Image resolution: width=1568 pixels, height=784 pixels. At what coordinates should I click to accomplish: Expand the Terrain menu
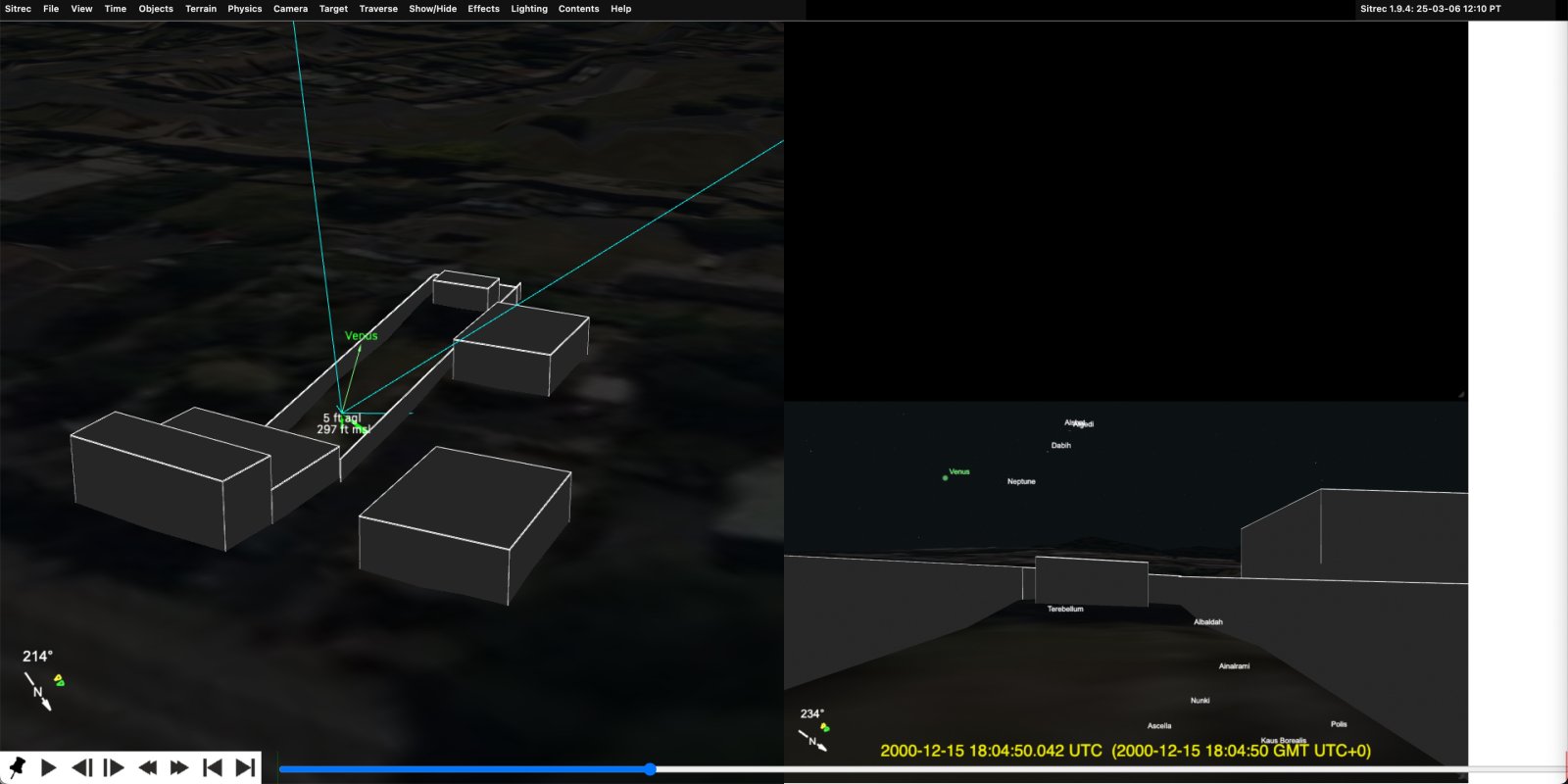(x=201, y=9)
